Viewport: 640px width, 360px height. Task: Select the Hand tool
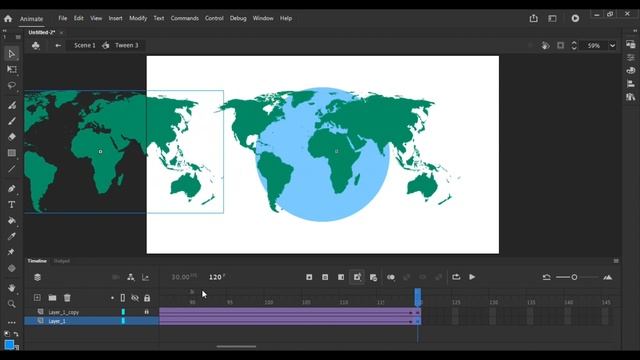(x=11, y=288)
